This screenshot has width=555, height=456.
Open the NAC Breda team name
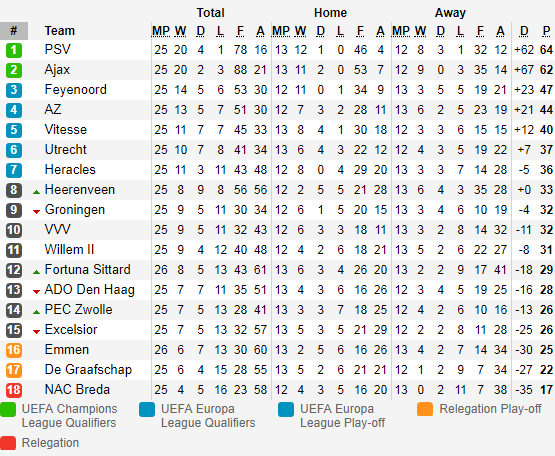coord(77,390)
